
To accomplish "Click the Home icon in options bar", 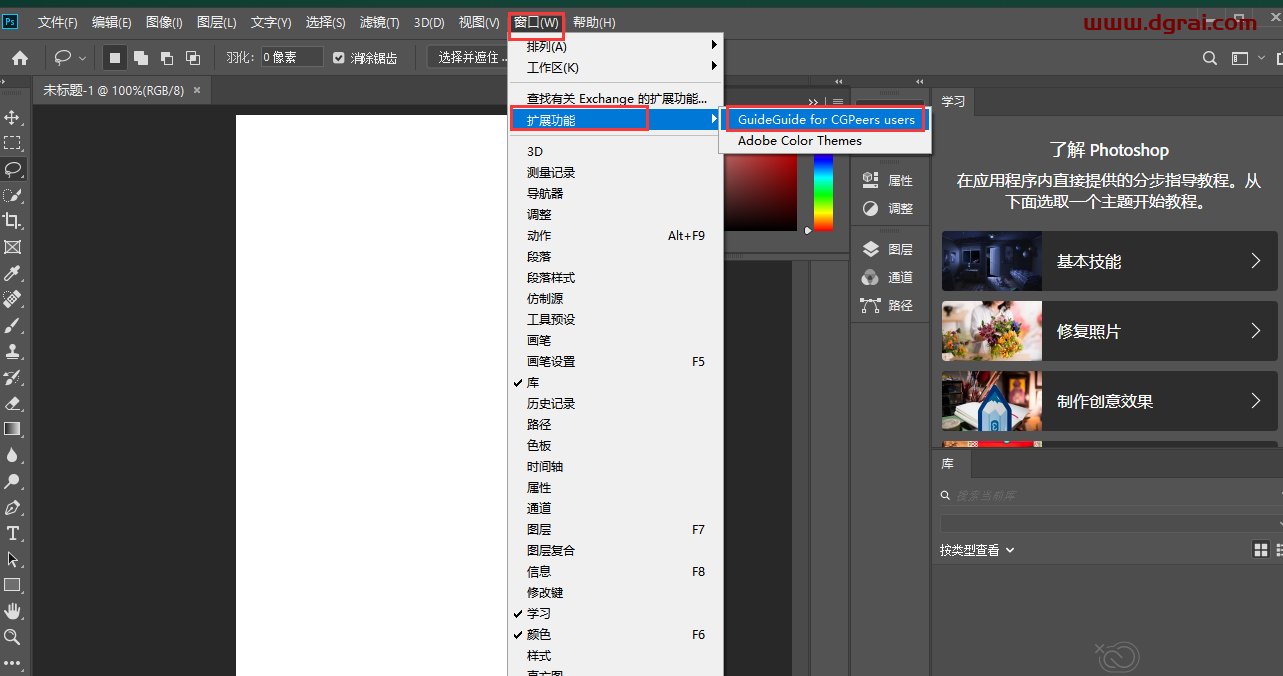I will 20,58.
